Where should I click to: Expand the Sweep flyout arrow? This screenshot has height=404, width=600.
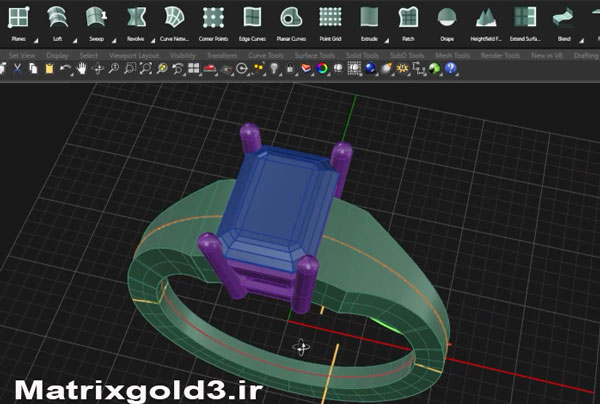pos(114,40)
